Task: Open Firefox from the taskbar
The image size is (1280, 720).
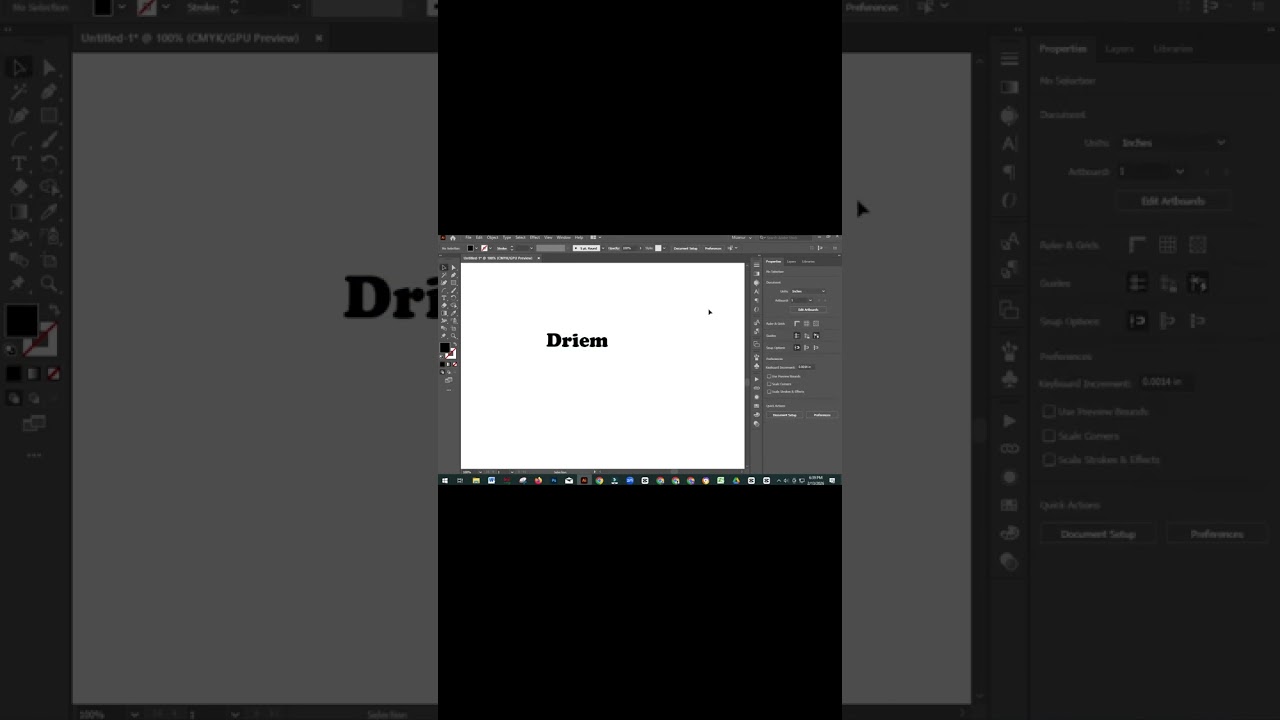Action: click(538, 480)
